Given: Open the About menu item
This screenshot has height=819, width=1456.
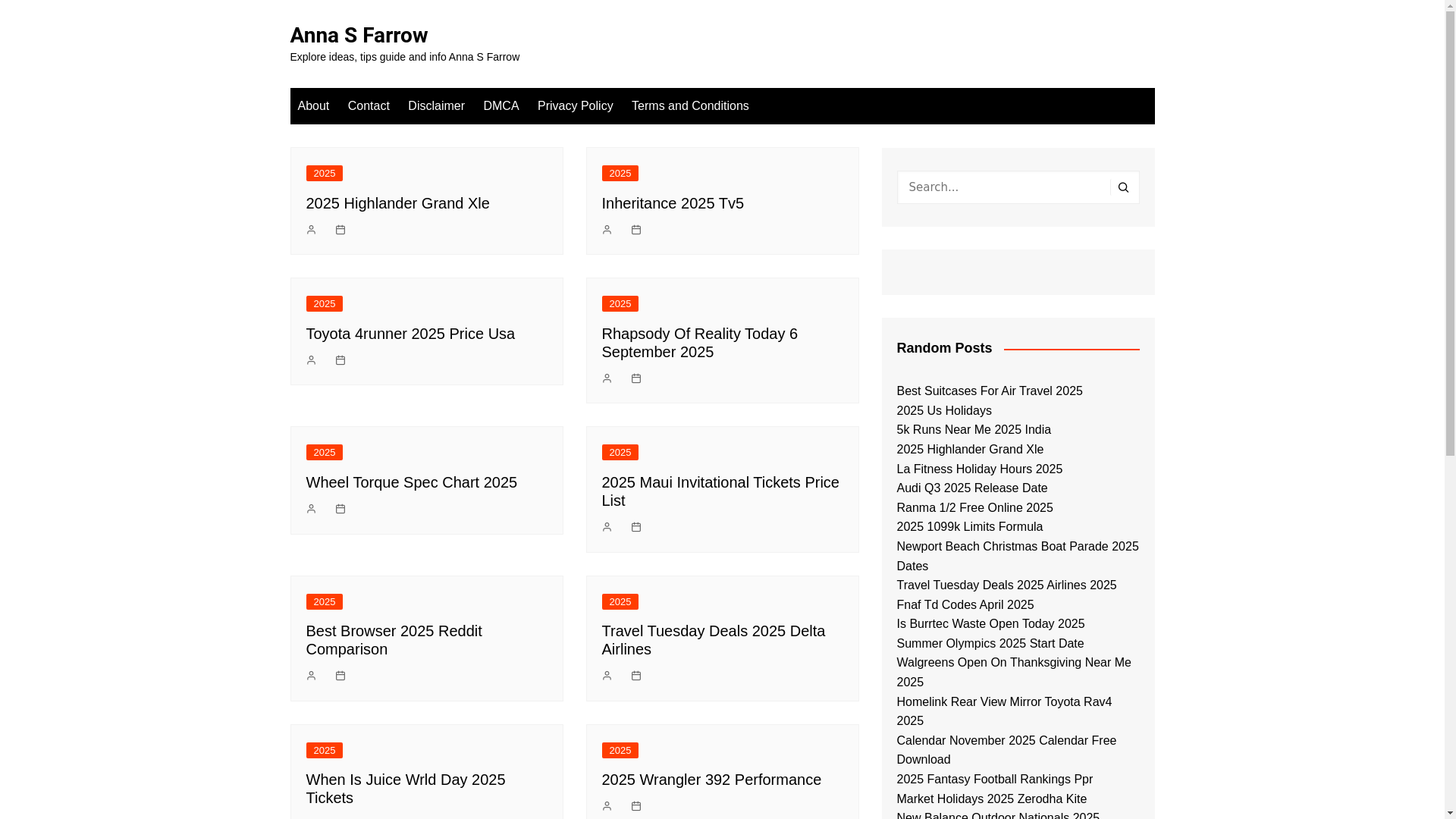Looking at the screenshot, I should [x=313, y=106].
